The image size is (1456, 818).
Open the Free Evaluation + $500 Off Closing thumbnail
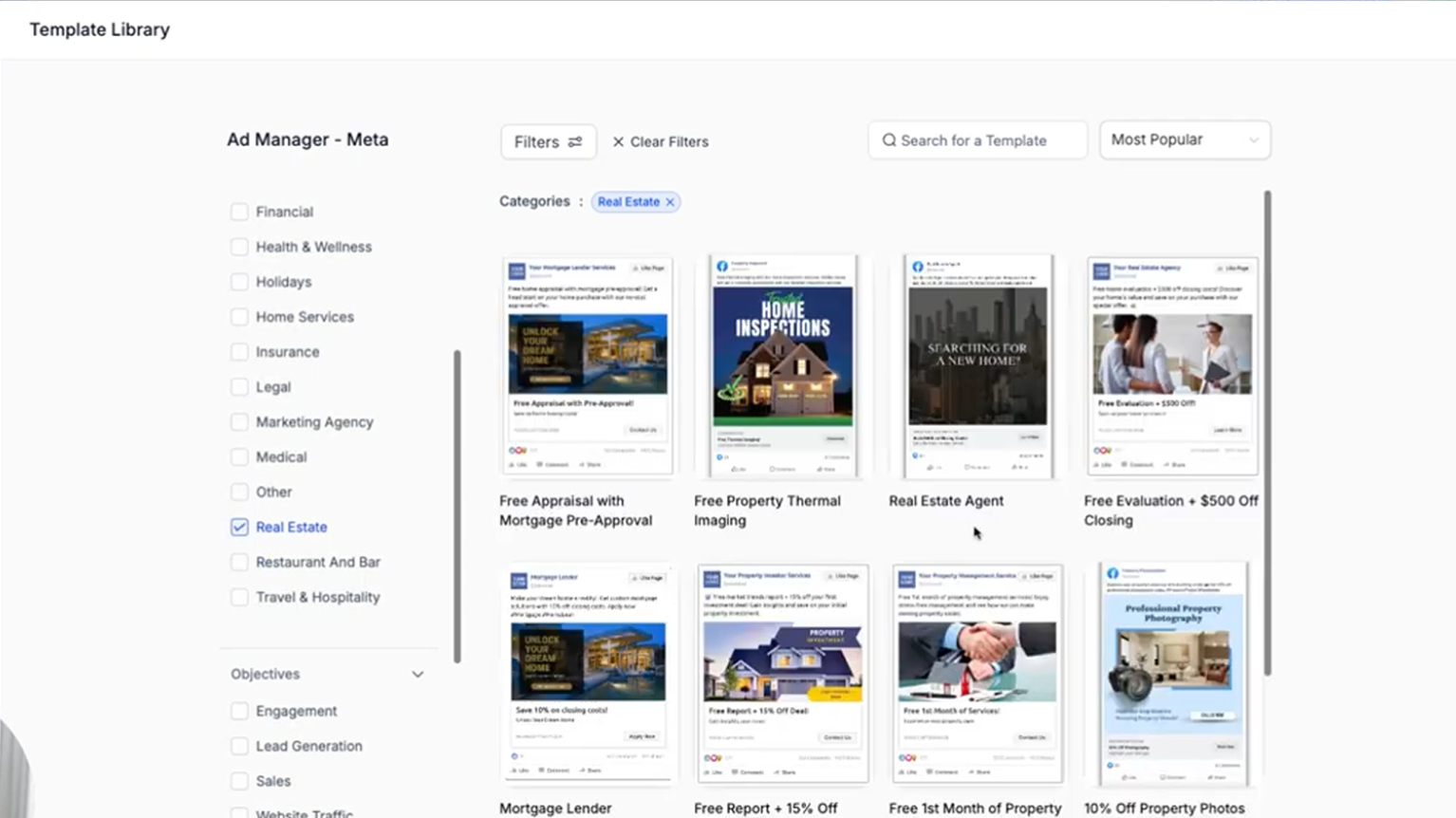coord(1172,365)
